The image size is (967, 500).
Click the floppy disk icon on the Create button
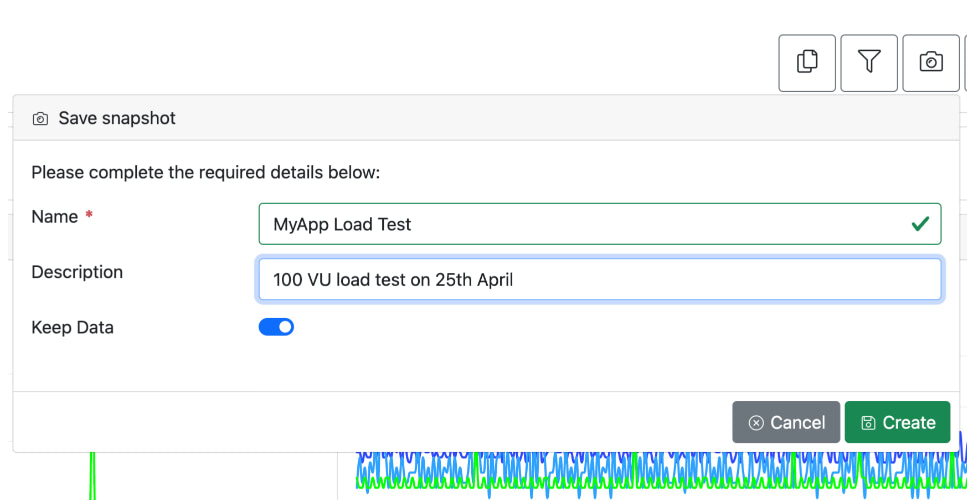click(x=868, y=423)
